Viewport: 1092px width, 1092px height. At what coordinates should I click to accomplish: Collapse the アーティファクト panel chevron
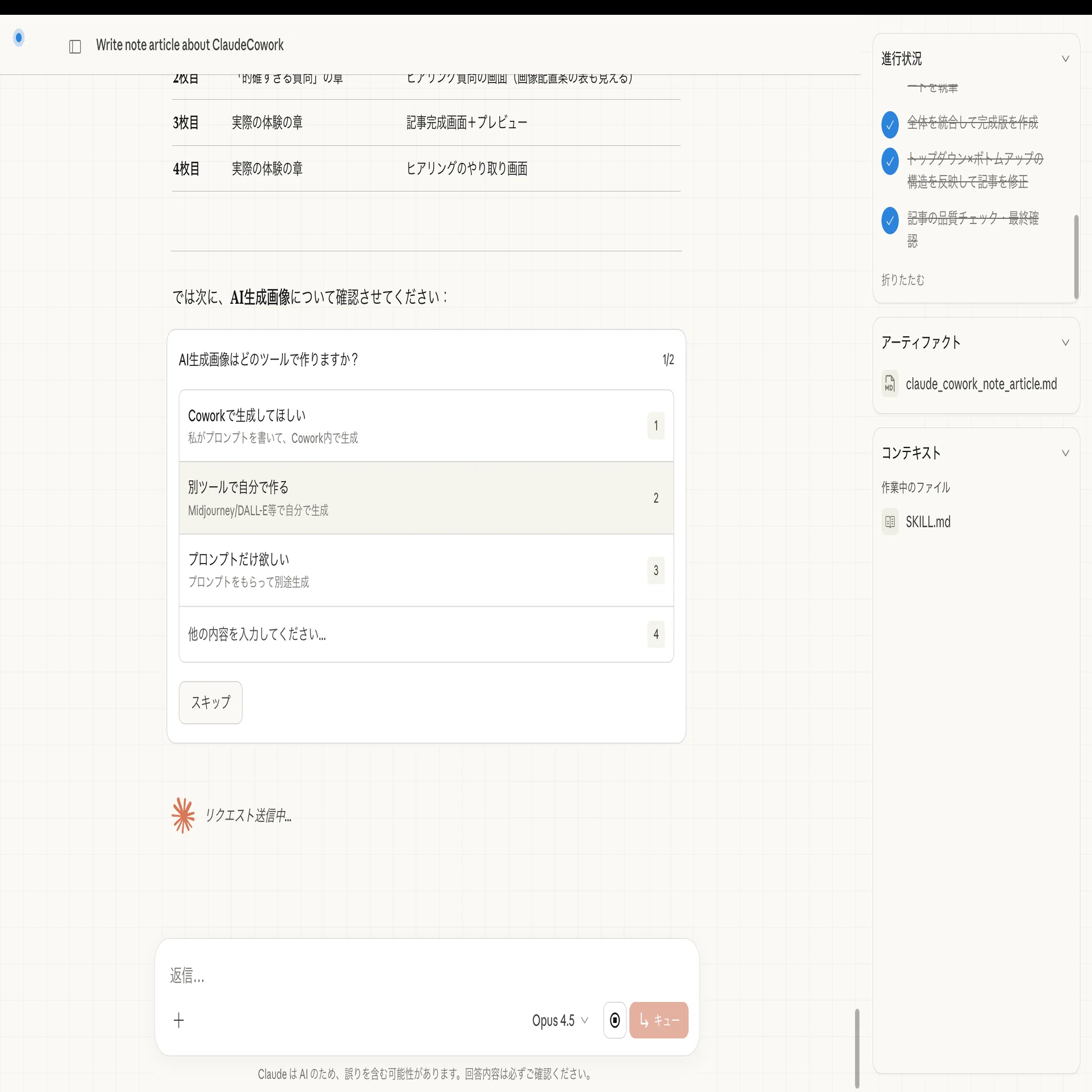tap(1065, 343)
